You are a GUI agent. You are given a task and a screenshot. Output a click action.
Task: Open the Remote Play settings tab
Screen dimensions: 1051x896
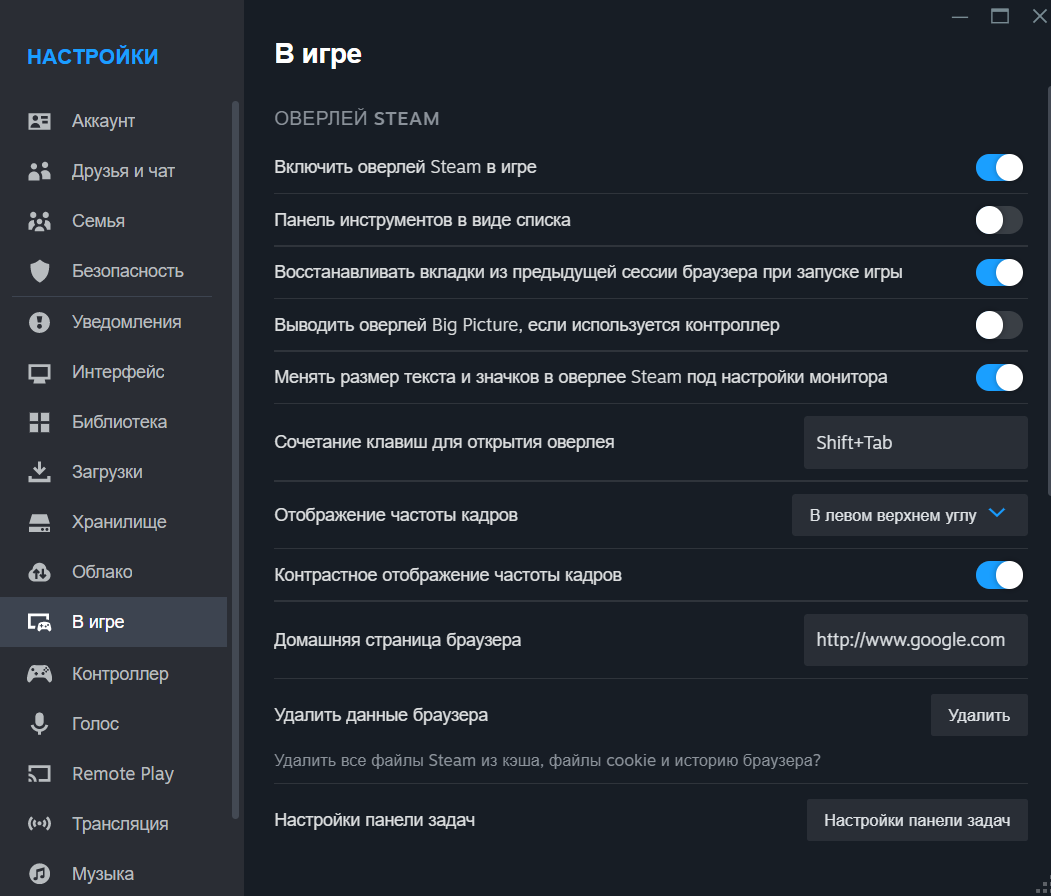point(122,774)
